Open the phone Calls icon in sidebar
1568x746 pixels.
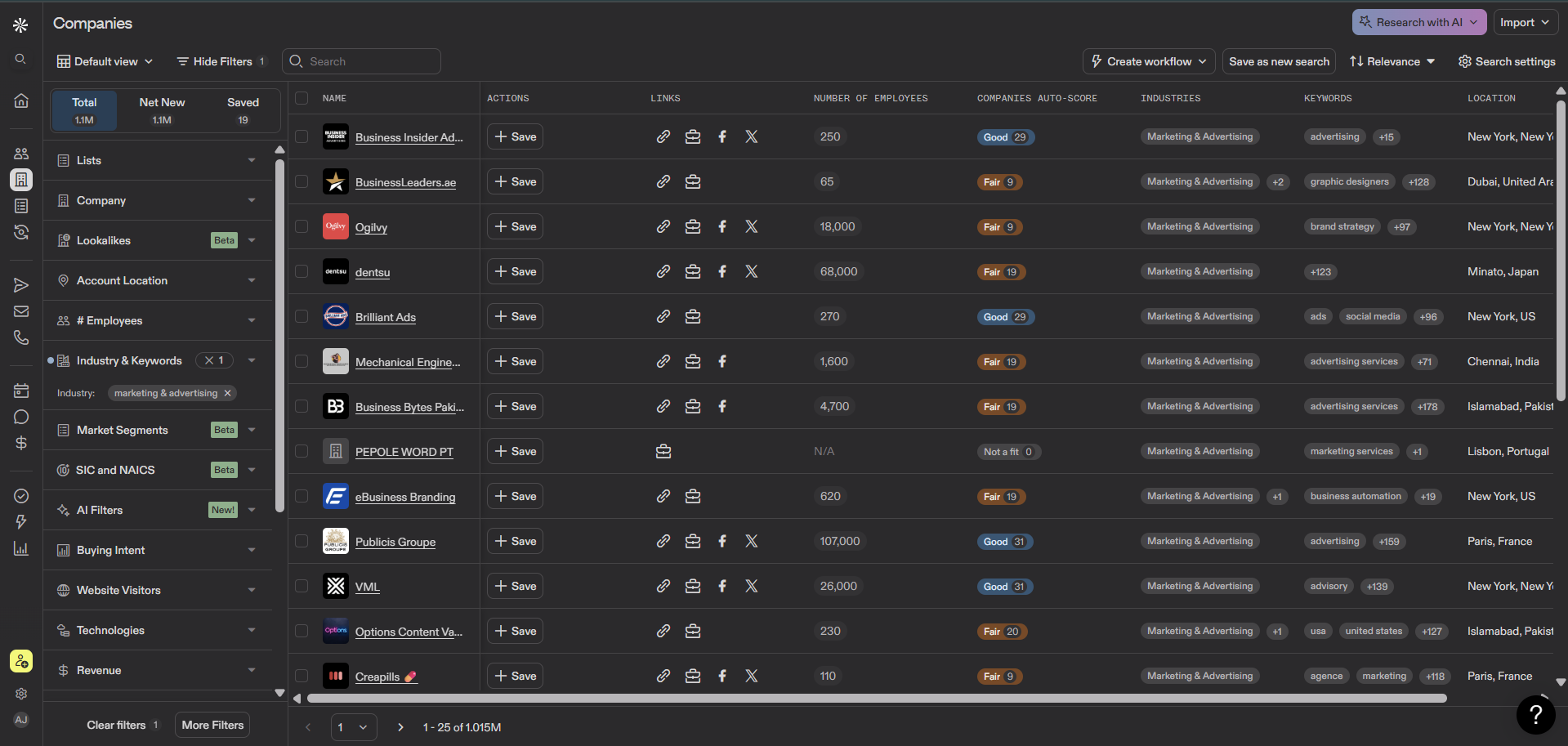pos(21,337)
